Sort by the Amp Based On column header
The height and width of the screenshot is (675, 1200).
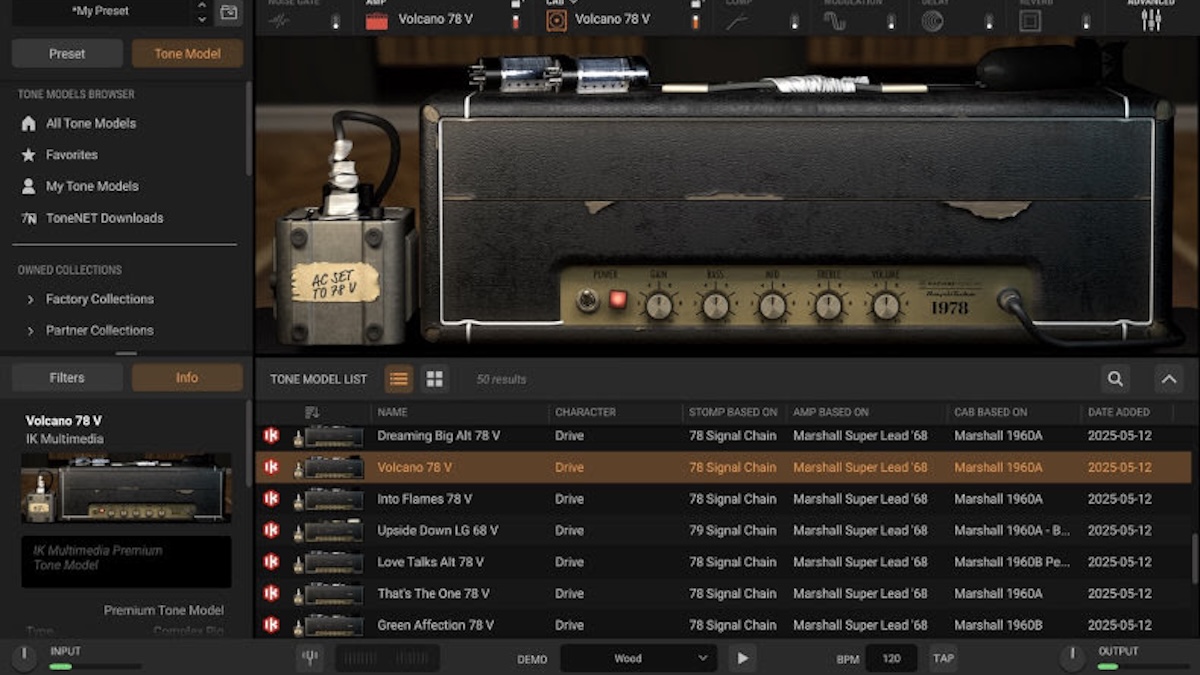click(831, 412)
